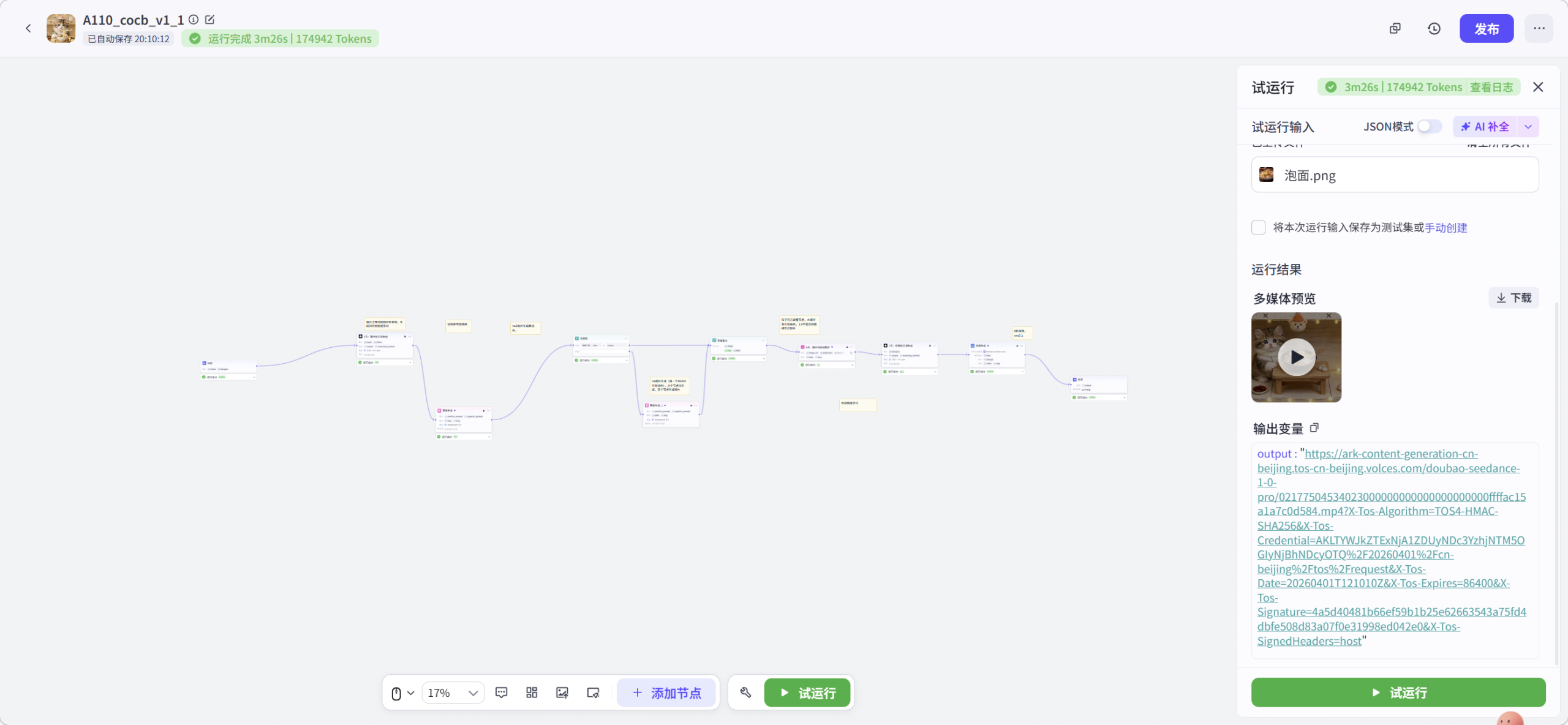
Task: Open the 17% zoom level dropdown
Action: click(x=453, y=693)
